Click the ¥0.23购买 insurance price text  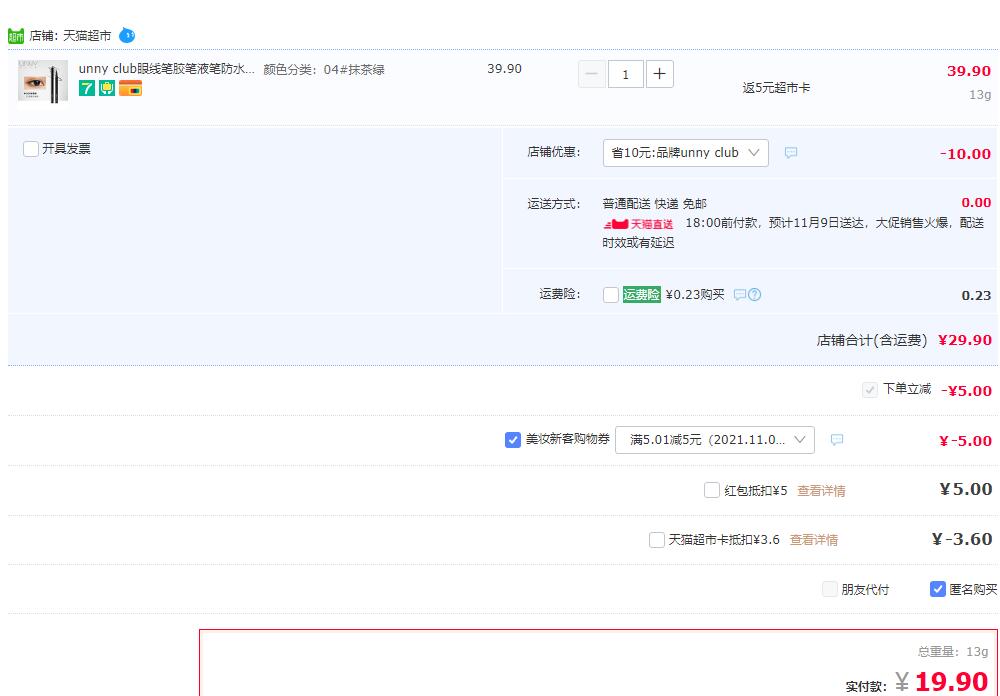[695, 295]
